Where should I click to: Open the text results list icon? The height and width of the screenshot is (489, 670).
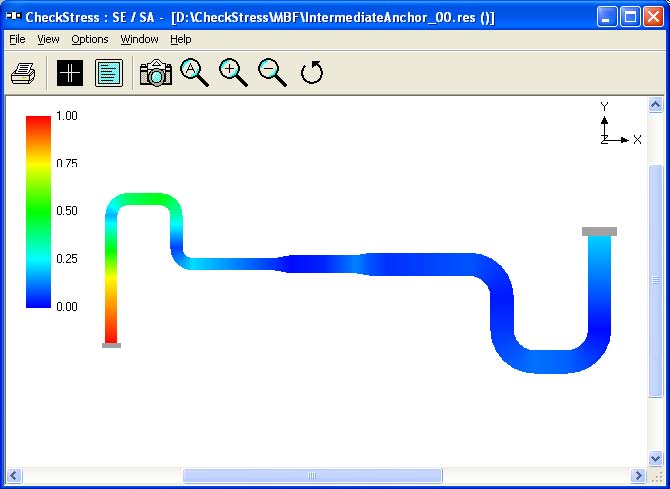click(x=109, y=73)
